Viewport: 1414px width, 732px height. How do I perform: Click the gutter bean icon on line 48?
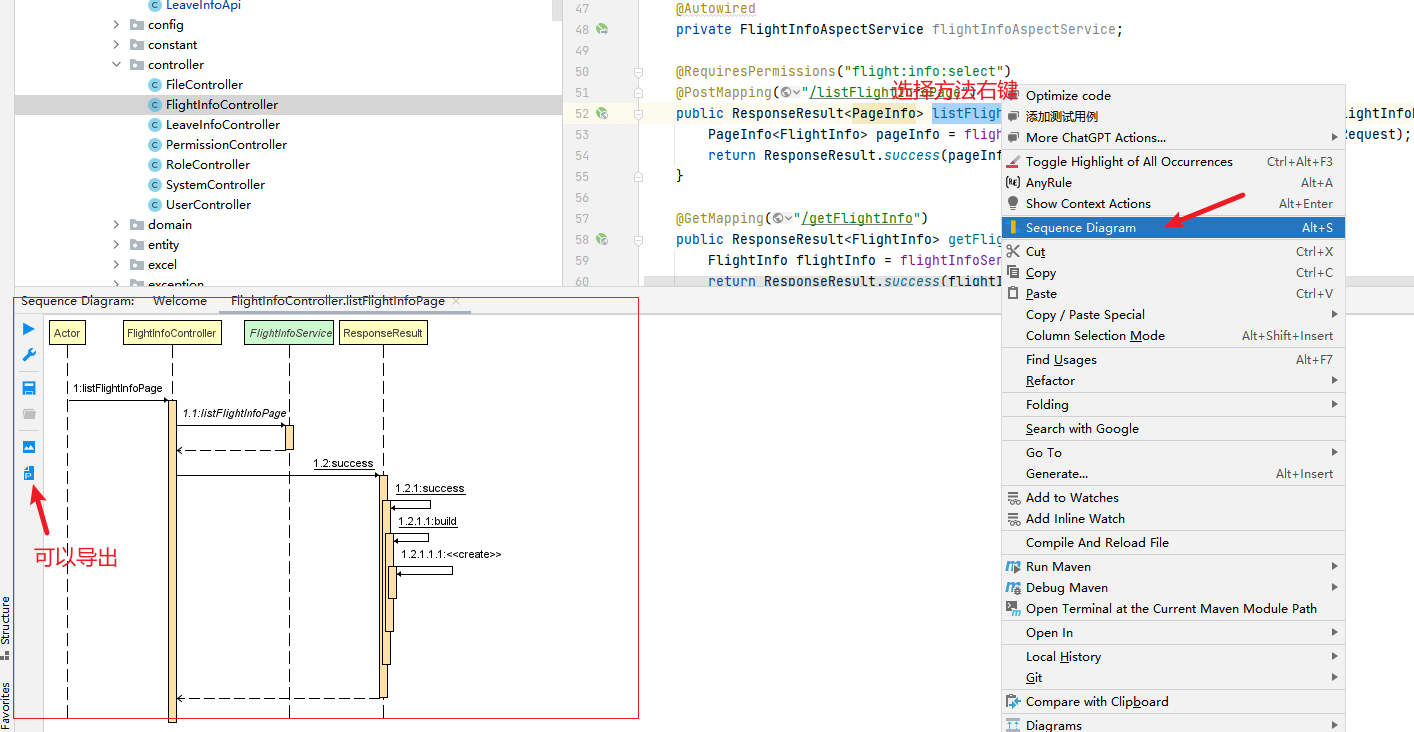(x=602, y=30)
